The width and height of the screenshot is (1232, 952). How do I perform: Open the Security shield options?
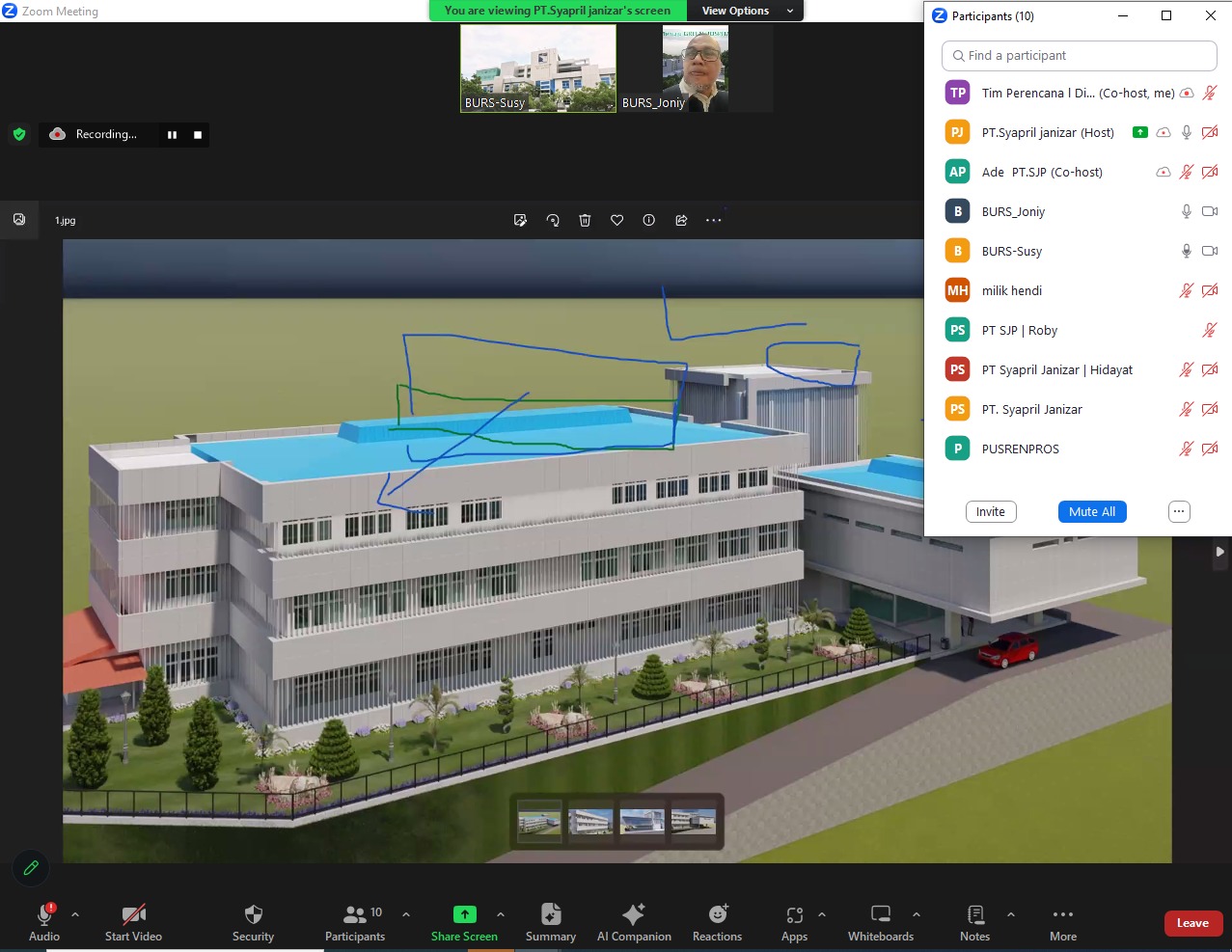(x=253, y=922)
